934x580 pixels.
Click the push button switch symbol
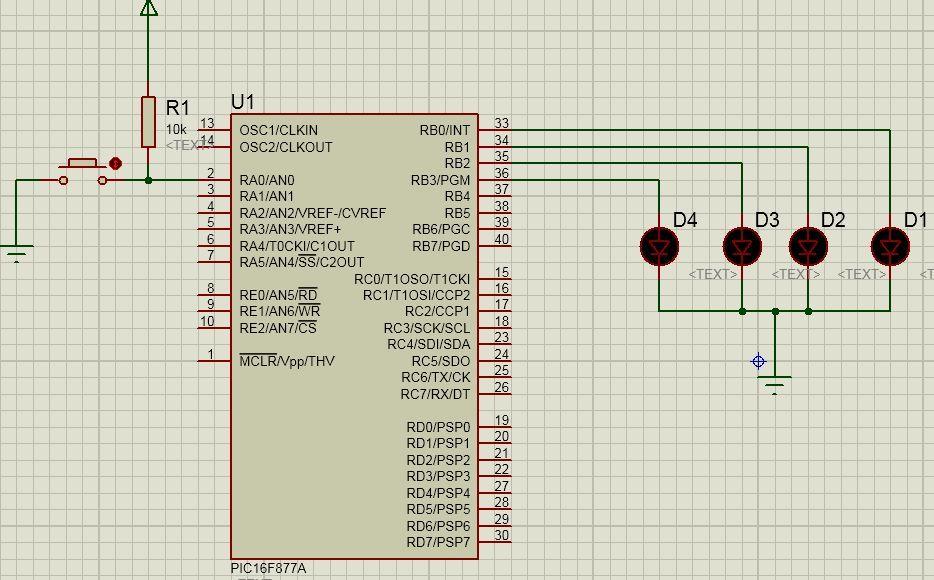pyautogui.click(x=83, y=171)
